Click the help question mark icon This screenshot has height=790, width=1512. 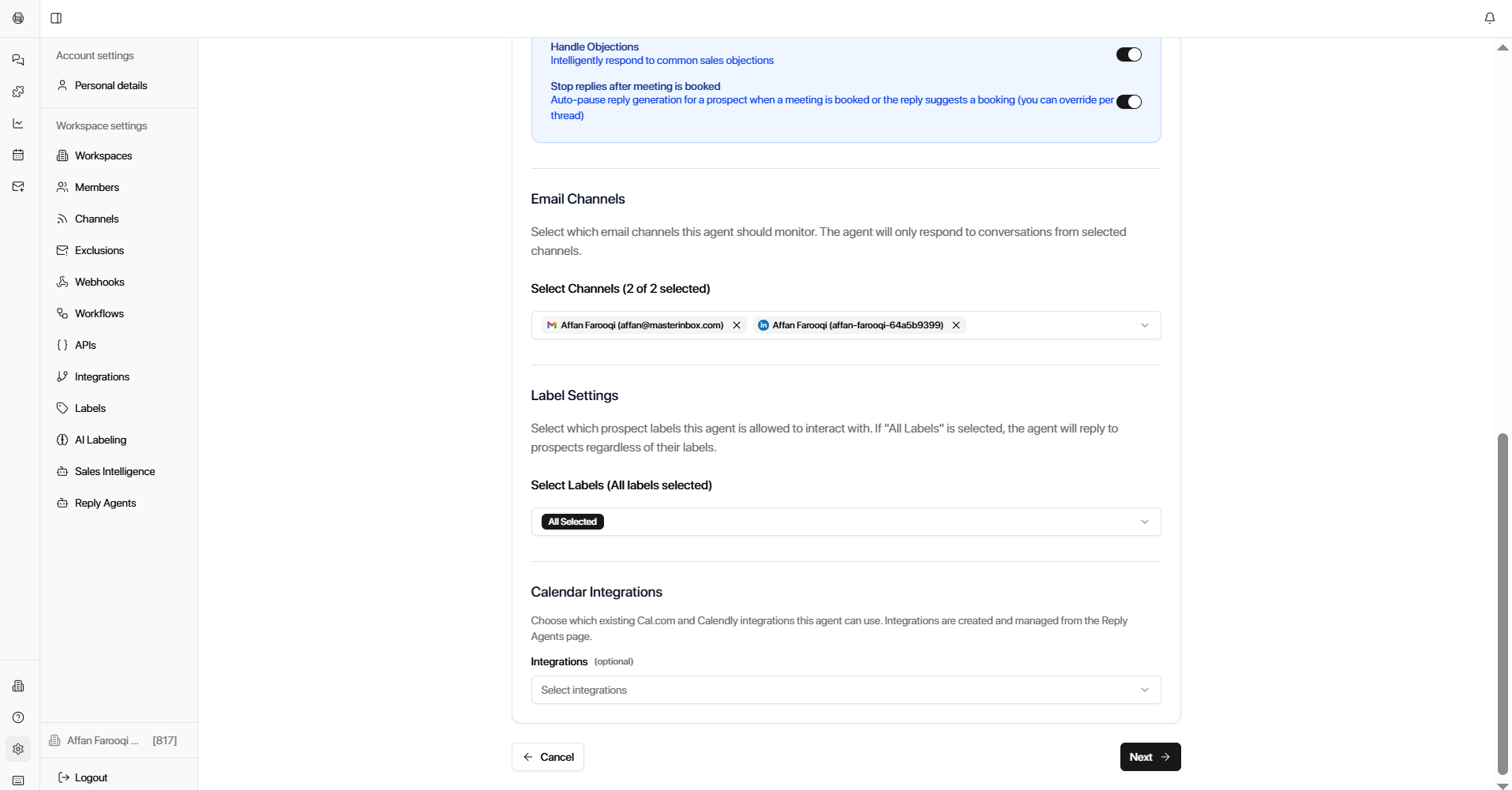pyautogui.click(x=18, y=717)
